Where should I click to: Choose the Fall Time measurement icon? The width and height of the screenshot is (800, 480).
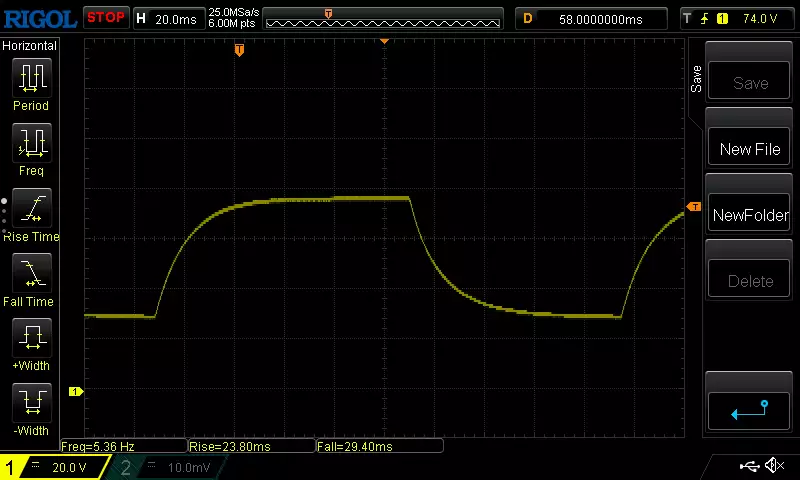tap(31, 273)
